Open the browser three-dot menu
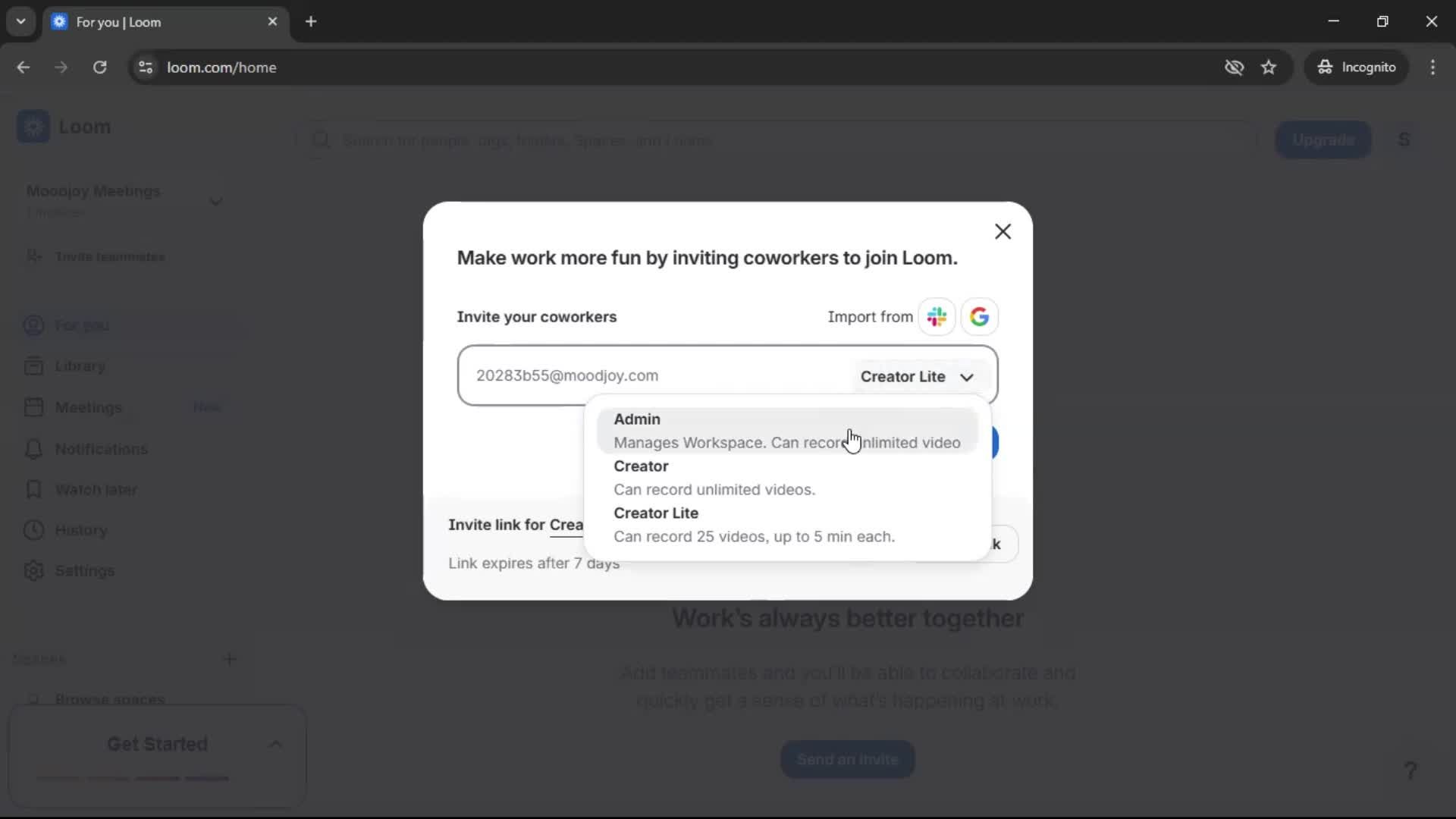This screenshot has height=819, width=1456. click(x=1433, y=67)
